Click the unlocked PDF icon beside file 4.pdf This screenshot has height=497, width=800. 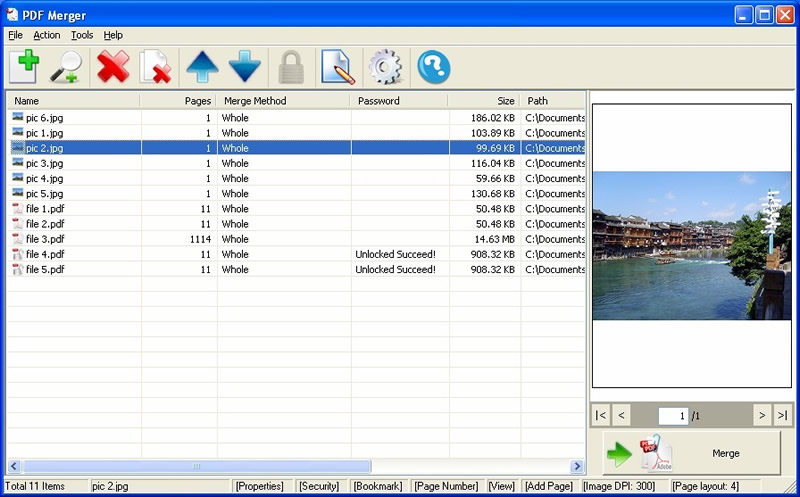(18, 254)
